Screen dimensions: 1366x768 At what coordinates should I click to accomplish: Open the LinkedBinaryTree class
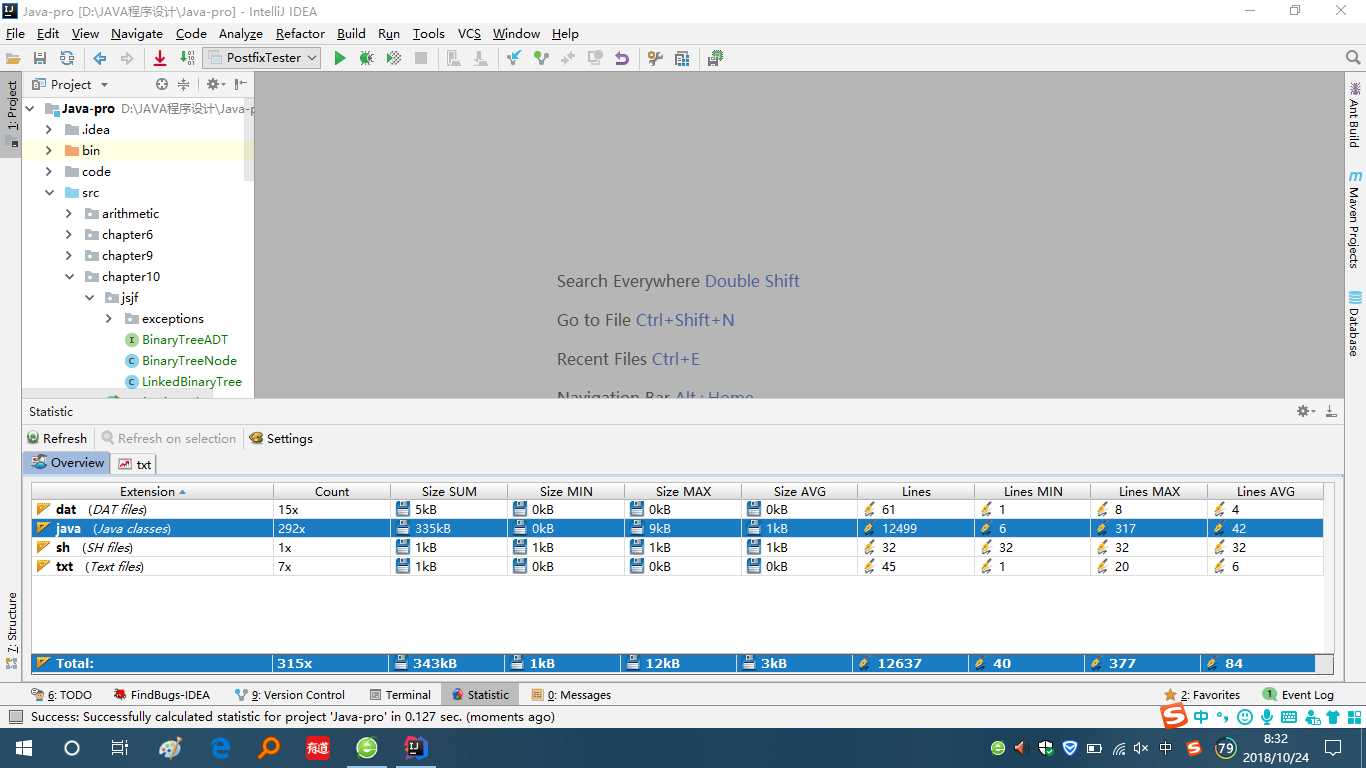(x=191, y=381)
